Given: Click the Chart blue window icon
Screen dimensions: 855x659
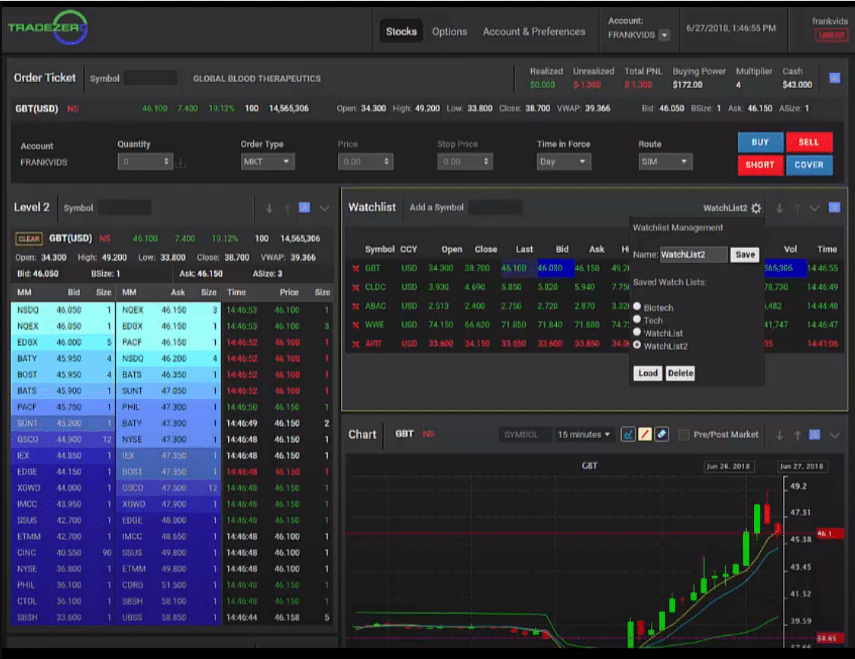Looking at the screenshot, I should pos(815,434).
